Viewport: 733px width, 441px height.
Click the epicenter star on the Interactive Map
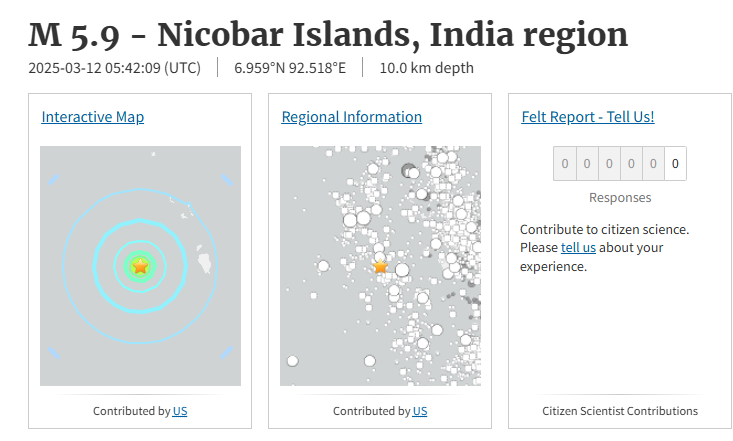click(140, 266)
